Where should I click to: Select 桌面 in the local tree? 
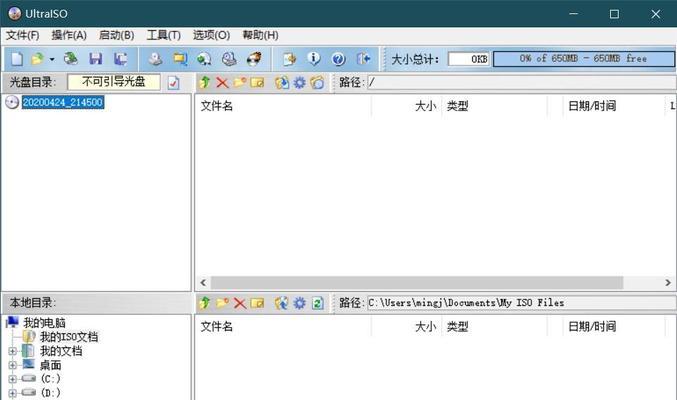(x=51, y=365)
